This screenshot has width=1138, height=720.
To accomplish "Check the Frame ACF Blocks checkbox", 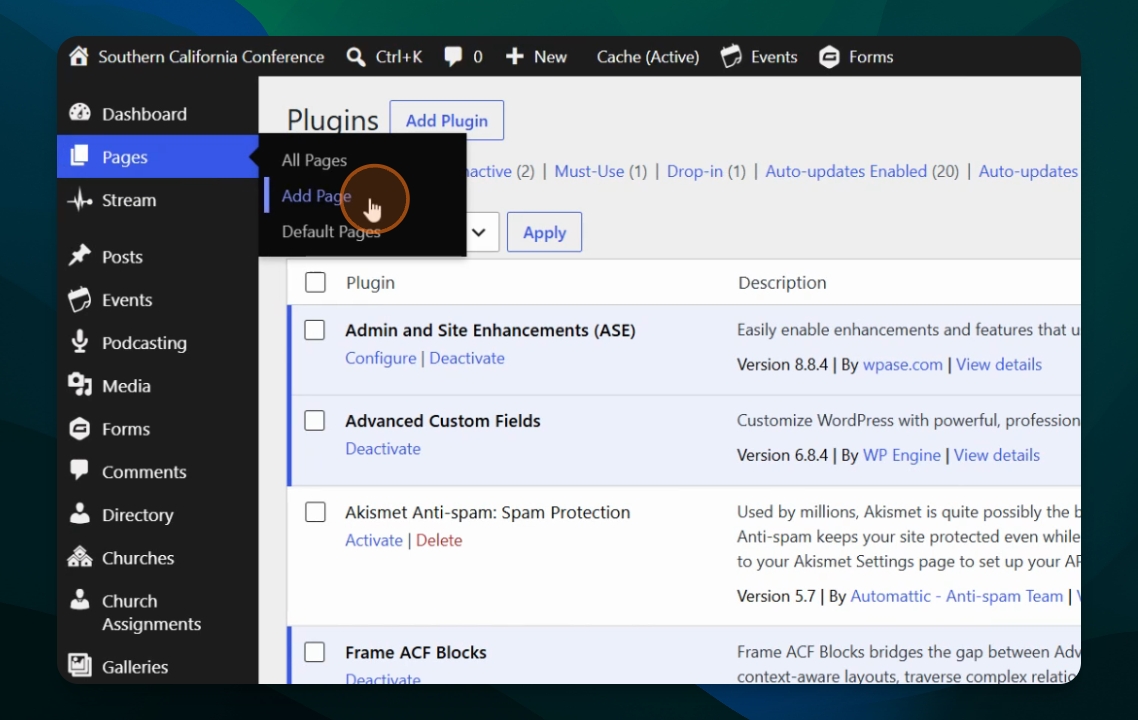I will tap(315, 652).
